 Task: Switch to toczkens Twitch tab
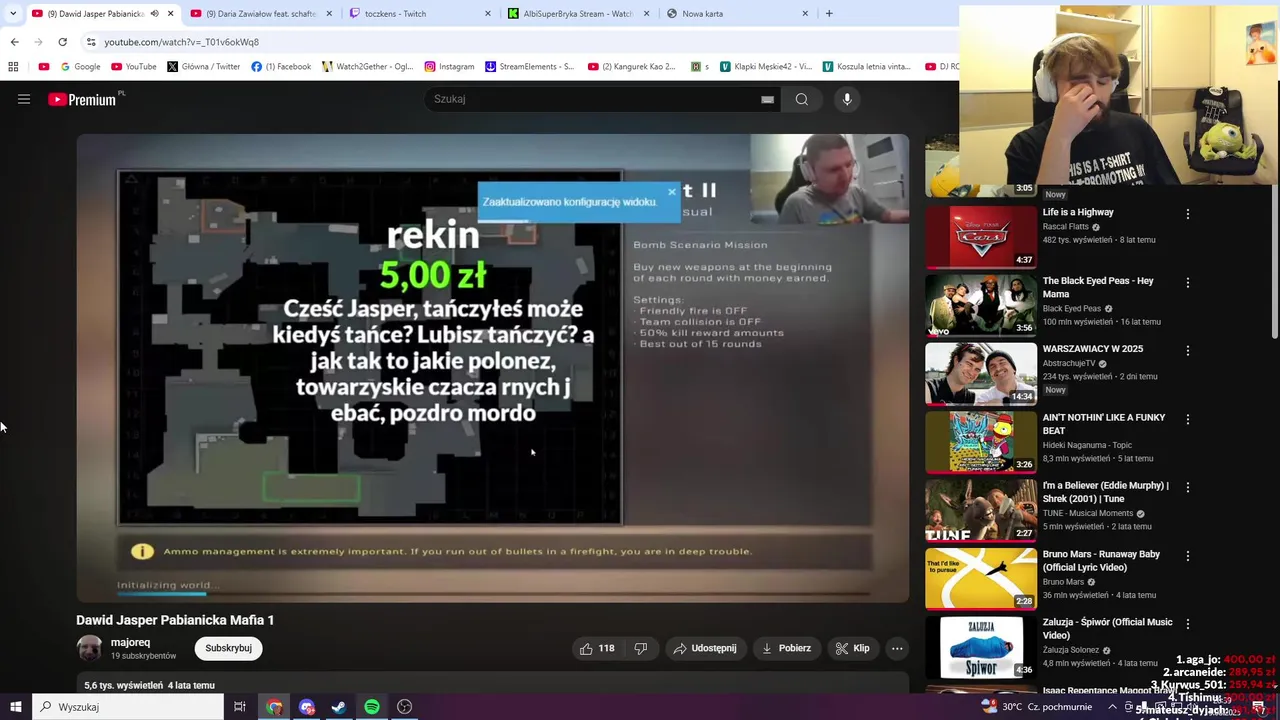pos(420,14)
